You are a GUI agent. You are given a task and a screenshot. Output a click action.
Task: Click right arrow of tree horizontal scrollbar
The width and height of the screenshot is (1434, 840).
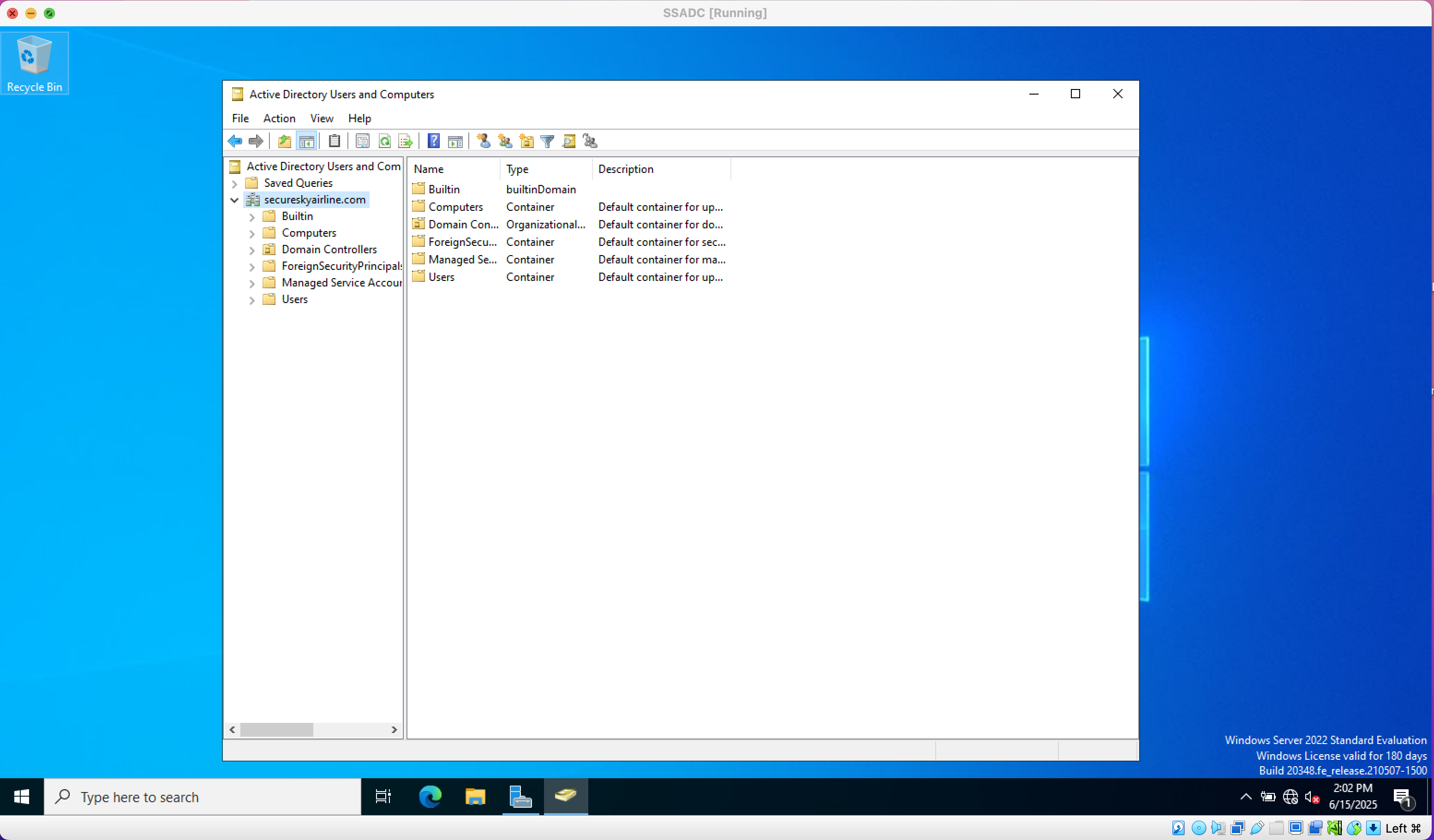coord(394,730)
